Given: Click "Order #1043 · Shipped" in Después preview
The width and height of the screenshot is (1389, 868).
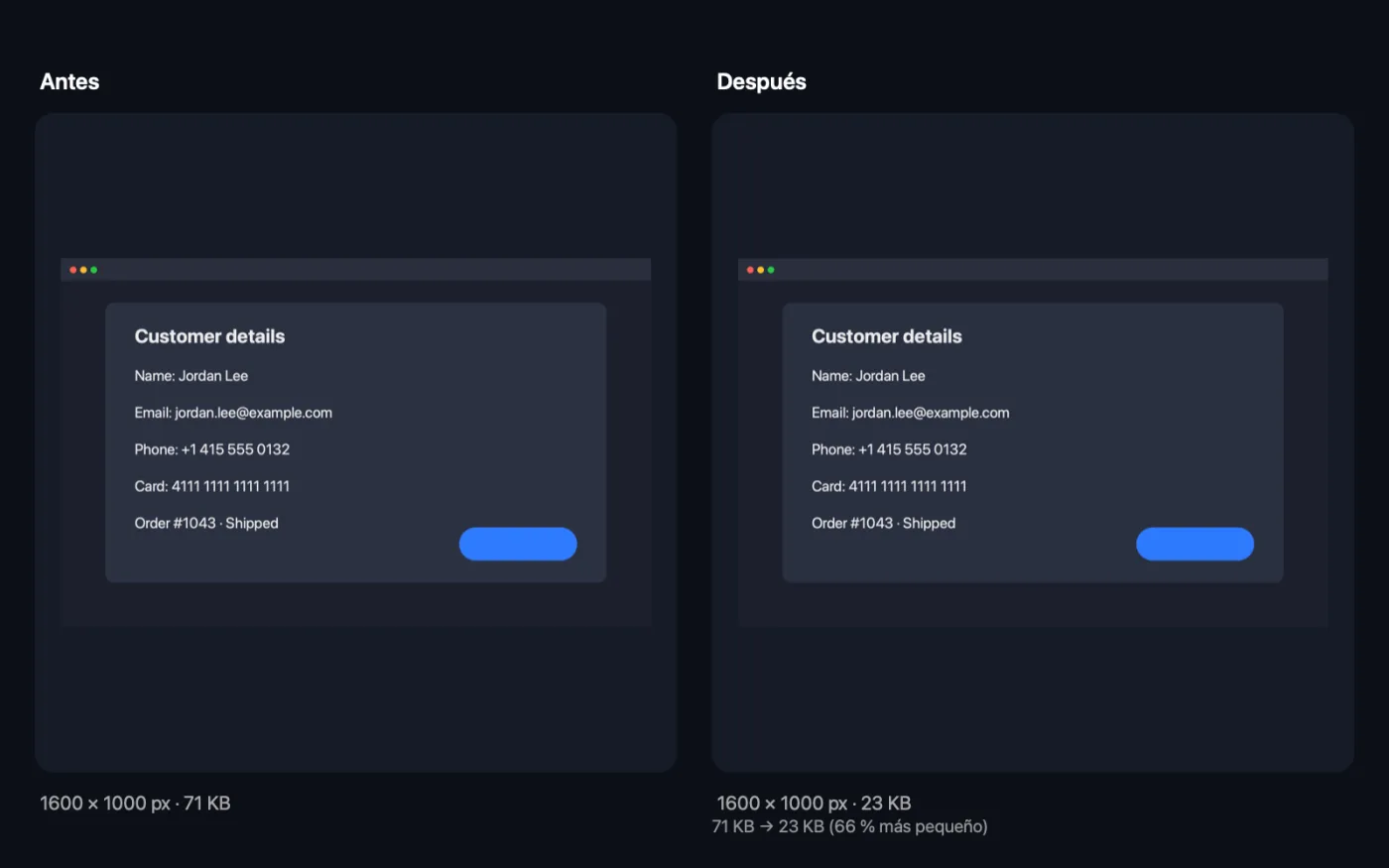Looking at the screenshot, I should pos(884,523).
